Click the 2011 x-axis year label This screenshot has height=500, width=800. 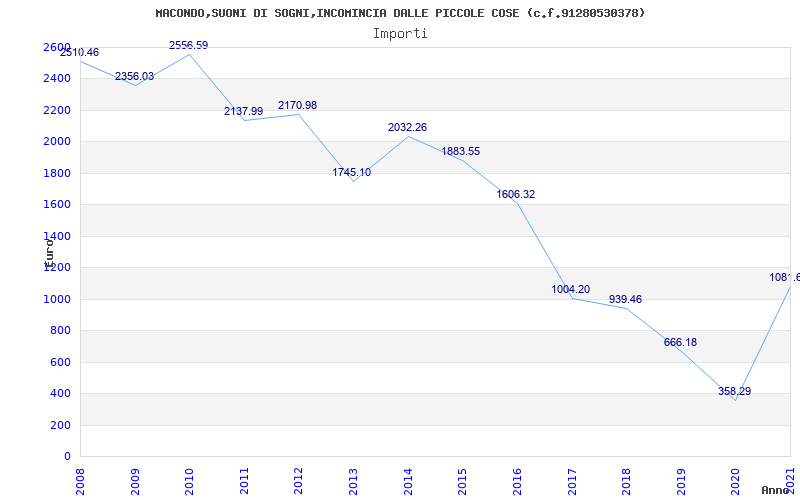(244, 482)
